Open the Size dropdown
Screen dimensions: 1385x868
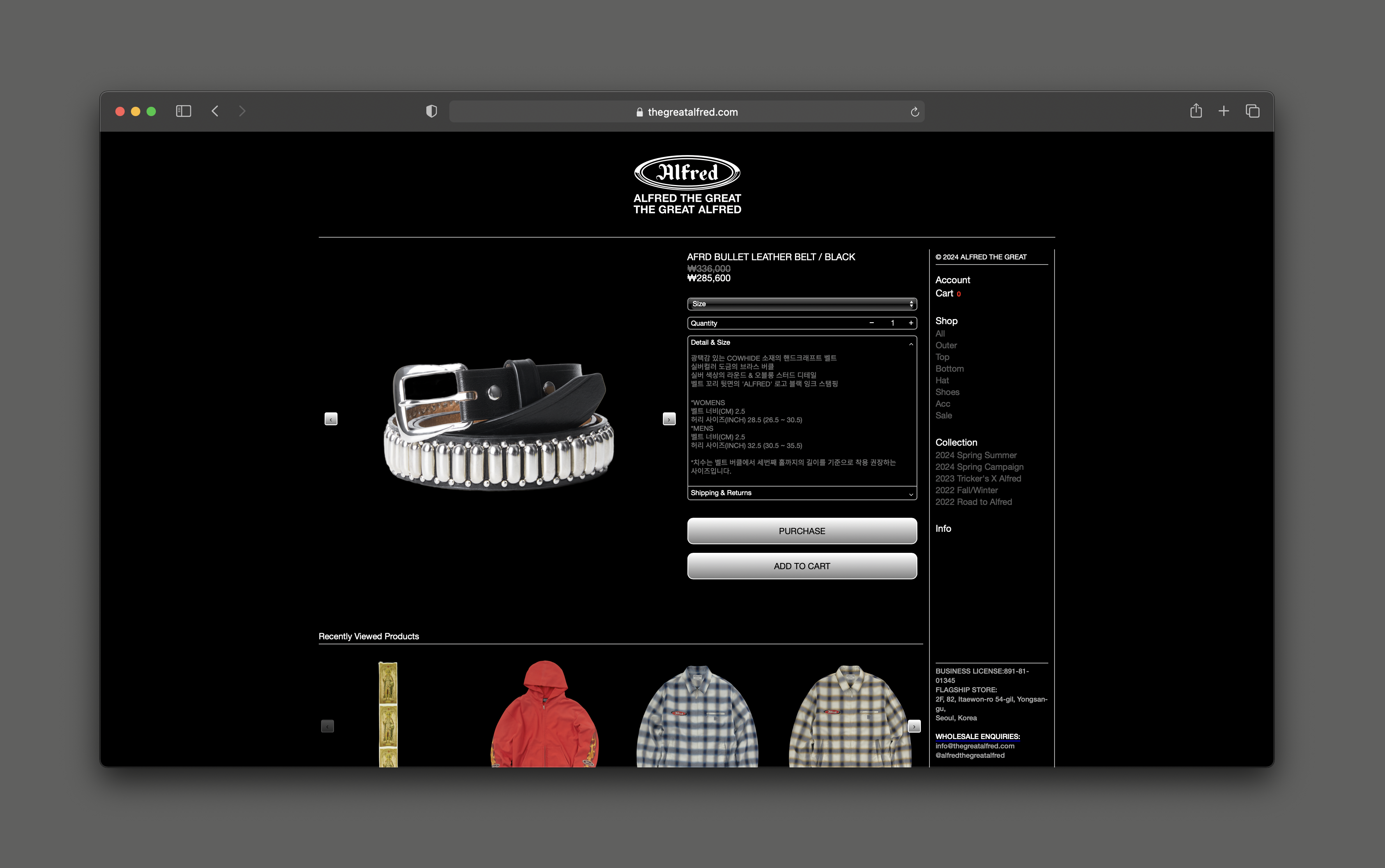pos(802,304)
